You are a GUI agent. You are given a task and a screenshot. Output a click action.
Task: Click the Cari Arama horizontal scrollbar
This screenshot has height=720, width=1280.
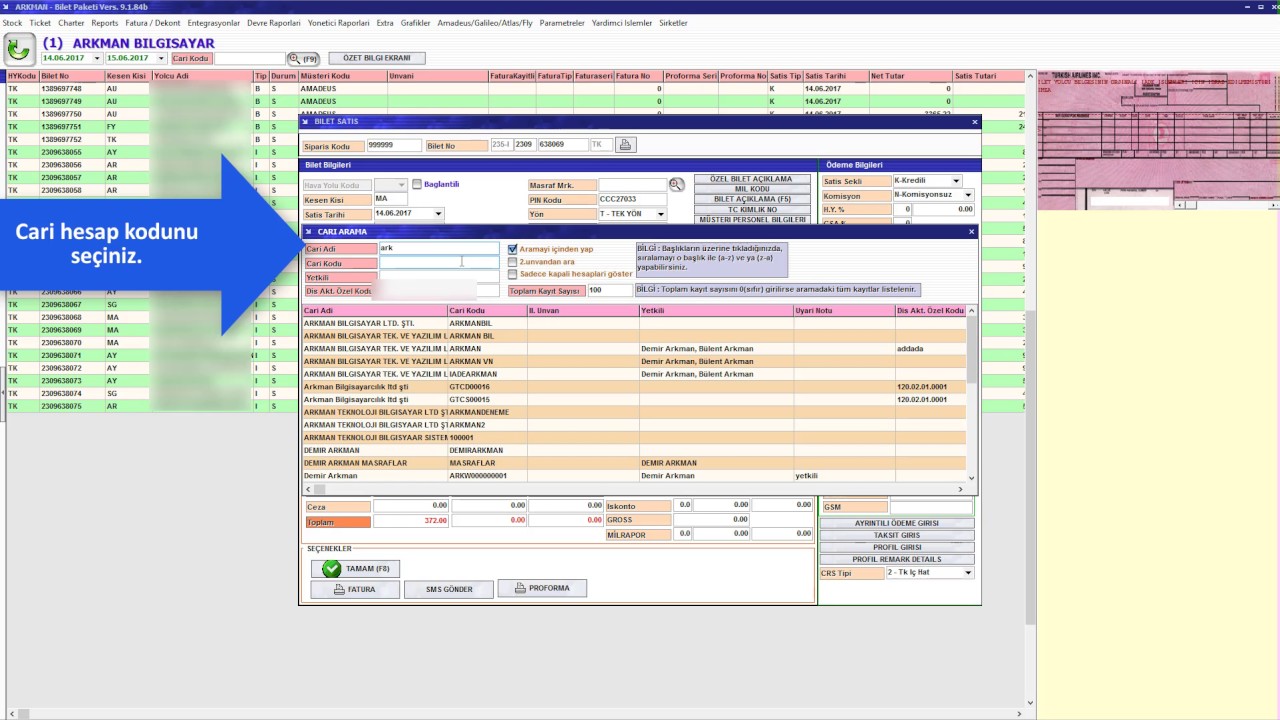tap(634, 489)
